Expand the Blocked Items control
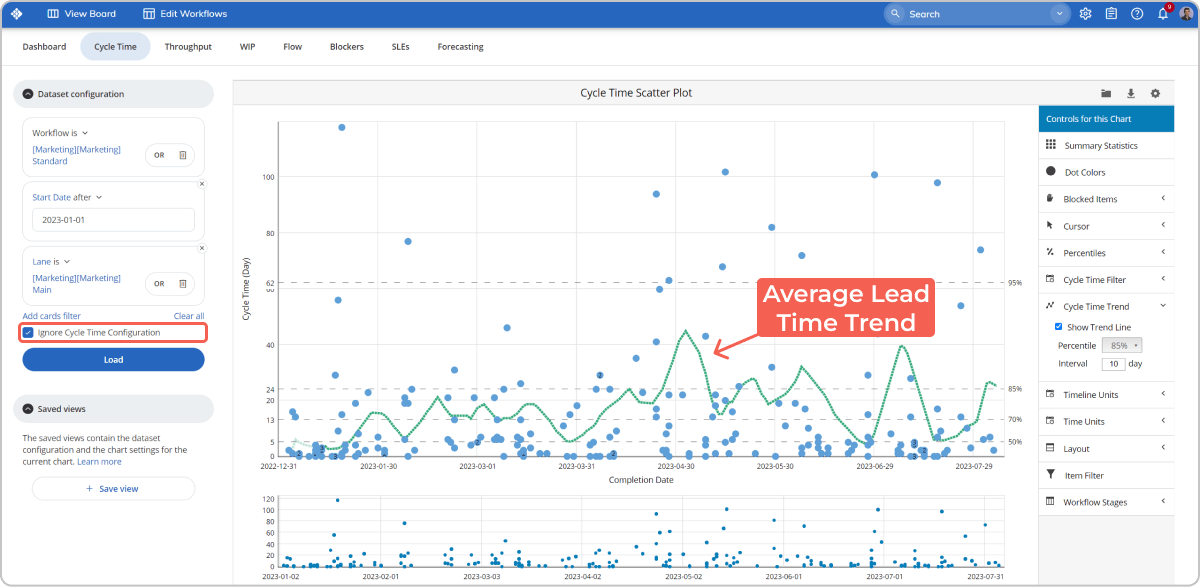Image resolution: width=1200 pixels, height=587 pixels. 1163,199
